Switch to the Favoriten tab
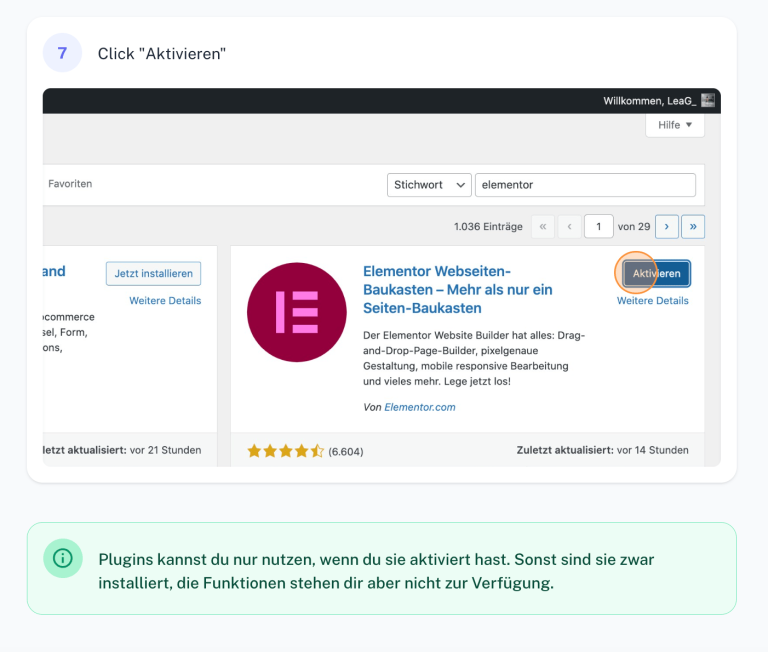The height and width of the screenshot is (652, 768). click(70, 184)
